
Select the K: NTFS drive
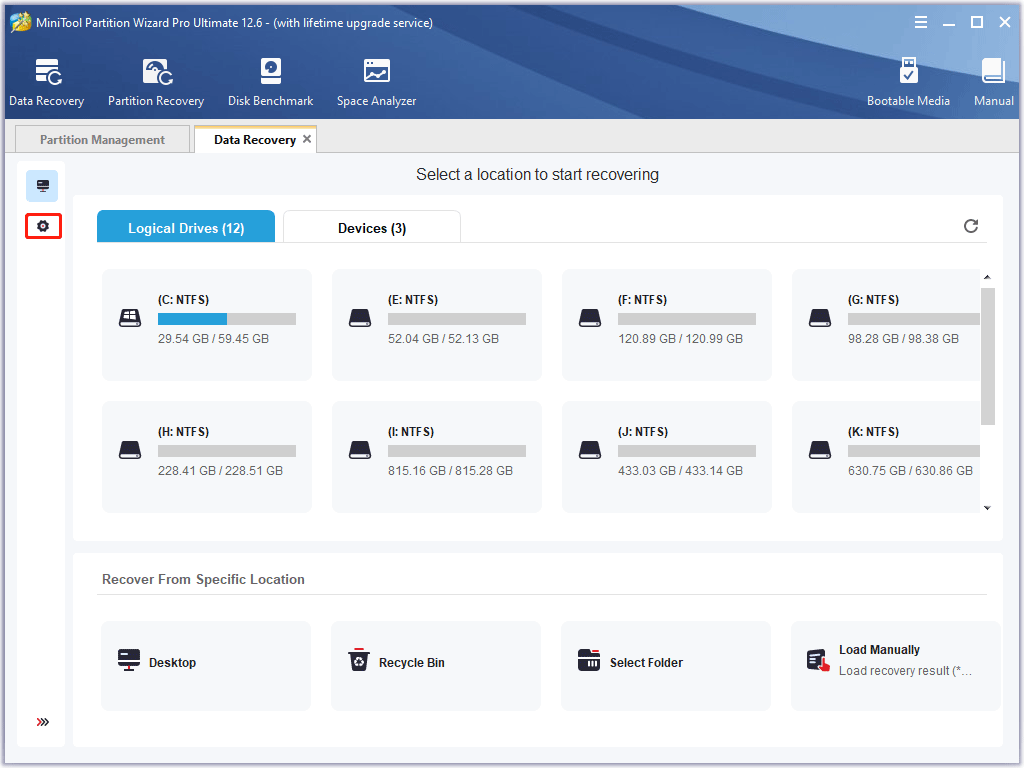click(886, 456)
